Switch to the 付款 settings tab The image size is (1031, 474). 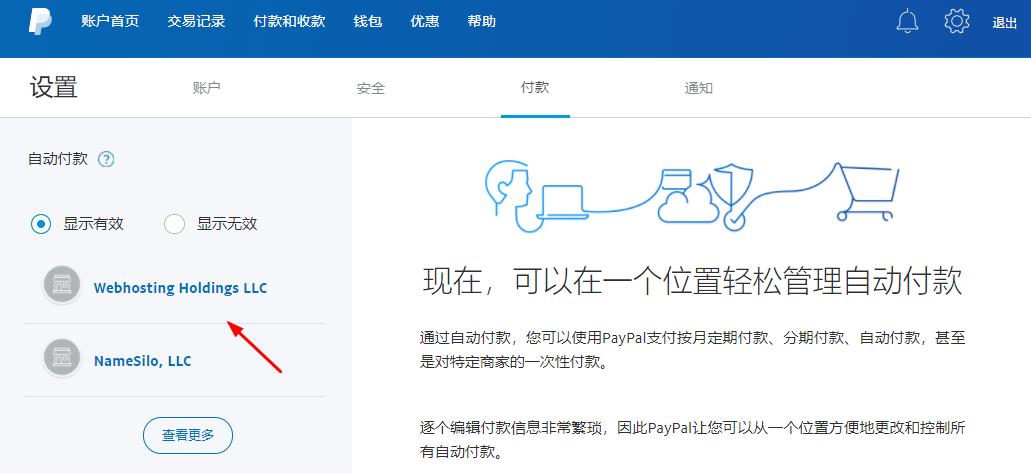click(x=535, y=87)
